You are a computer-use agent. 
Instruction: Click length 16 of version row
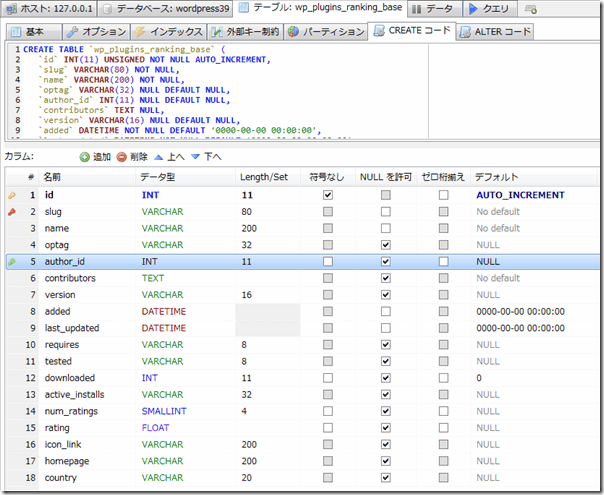tap(247, 295)
